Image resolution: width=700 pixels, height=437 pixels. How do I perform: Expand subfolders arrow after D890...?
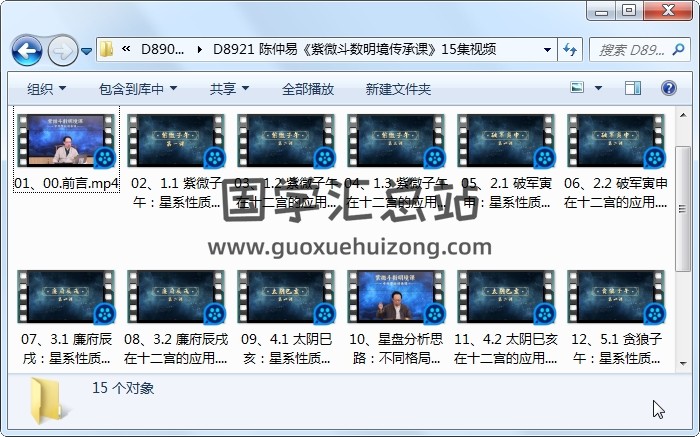tap(199, 49)
